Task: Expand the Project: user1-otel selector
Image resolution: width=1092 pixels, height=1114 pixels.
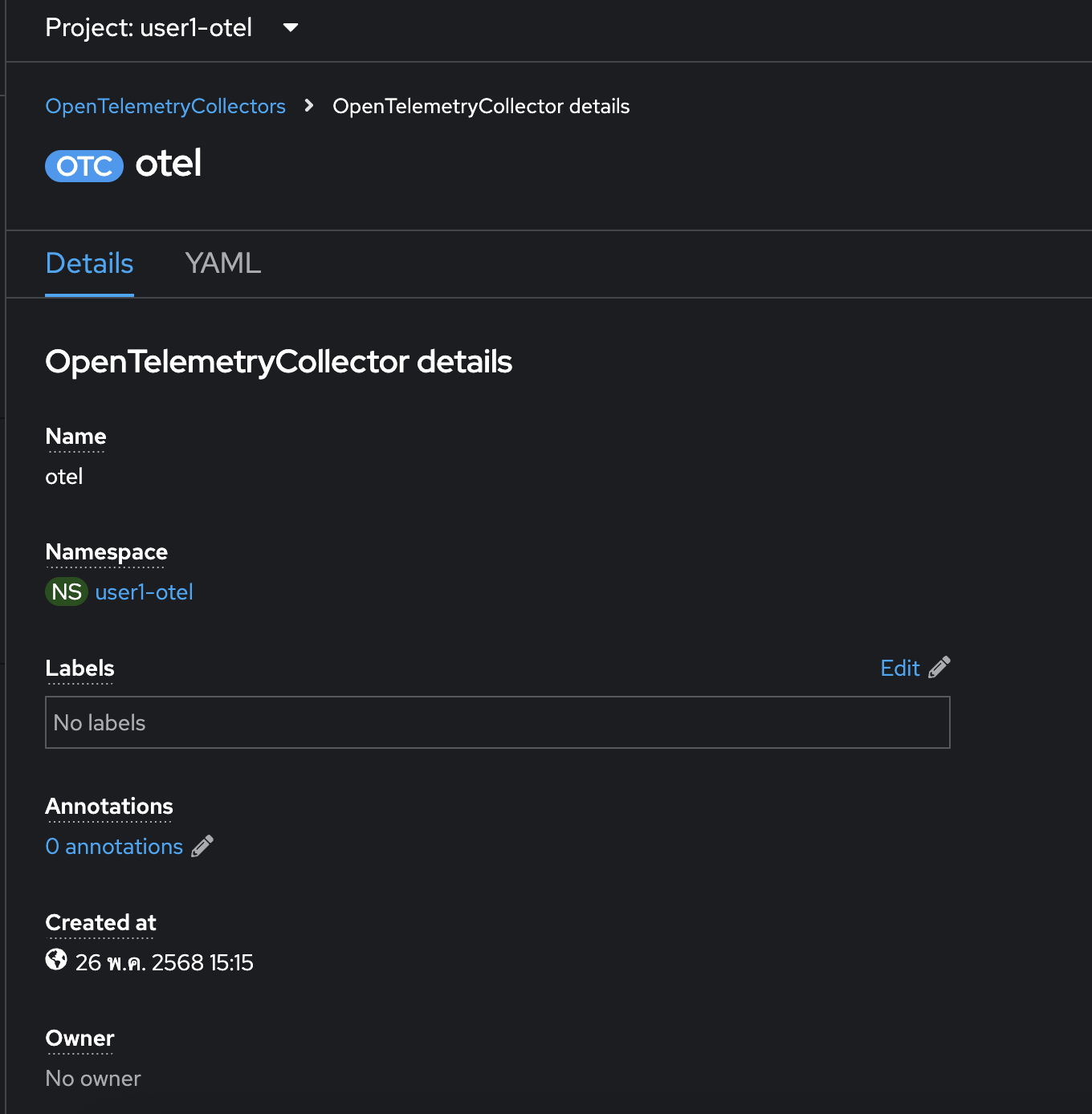Action: tap(172, 28)
